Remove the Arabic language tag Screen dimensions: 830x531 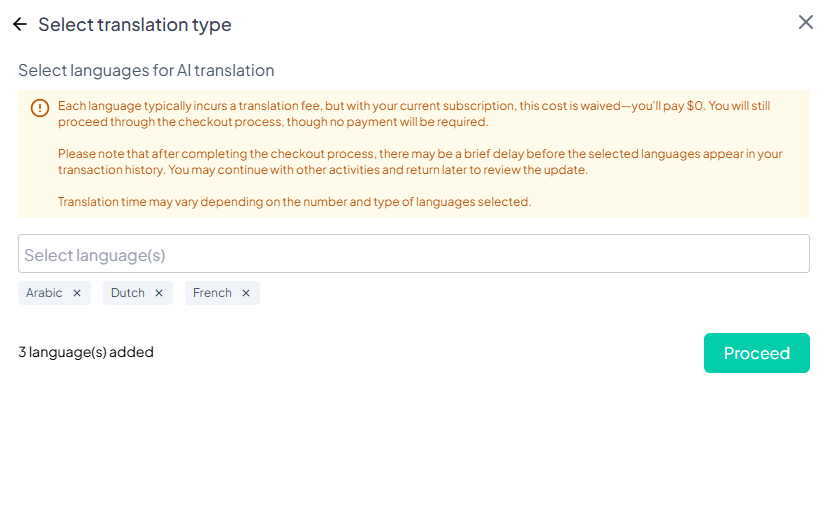pyautogui.click(x=77, y=293)
